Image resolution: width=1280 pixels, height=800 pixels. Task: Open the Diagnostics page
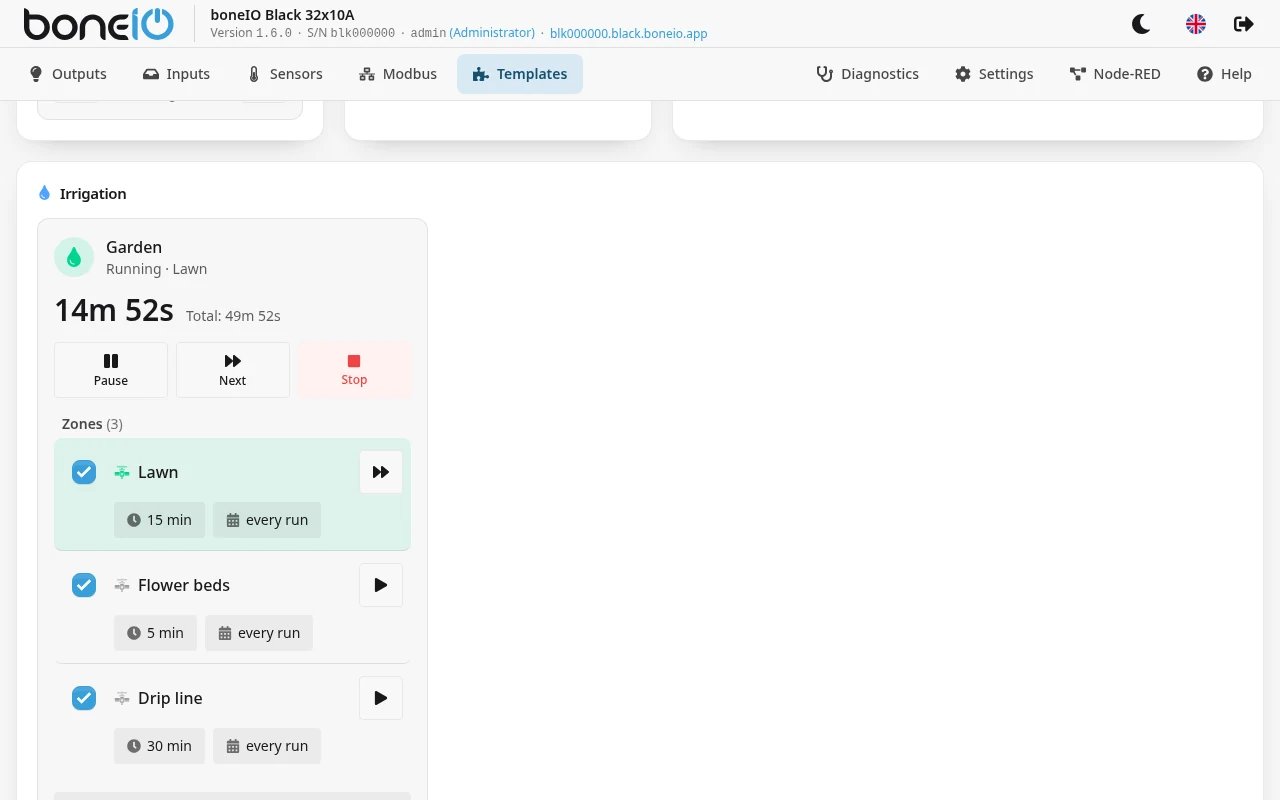pos(867,74)
